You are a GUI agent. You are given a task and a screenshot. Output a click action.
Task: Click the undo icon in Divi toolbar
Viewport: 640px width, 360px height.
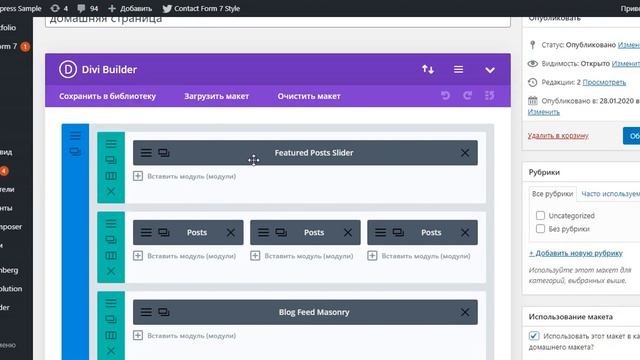coord(445,96)
